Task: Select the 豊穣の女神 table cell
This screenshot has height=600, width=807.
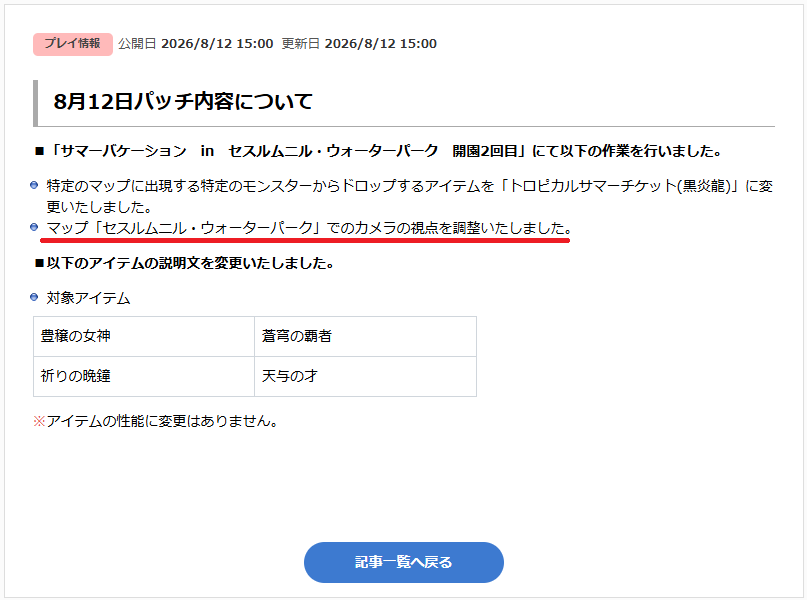Action: tap(144, 336)
